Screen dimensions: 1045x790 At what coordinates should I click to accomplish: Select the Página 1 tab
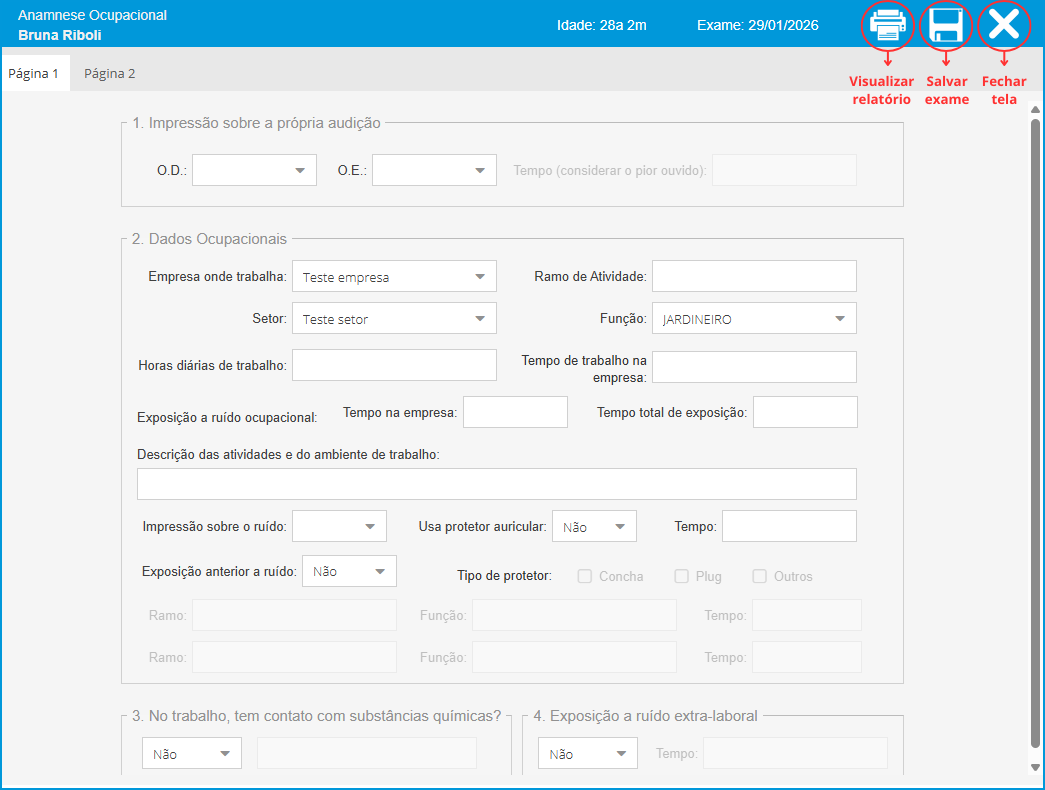[34, 73]
